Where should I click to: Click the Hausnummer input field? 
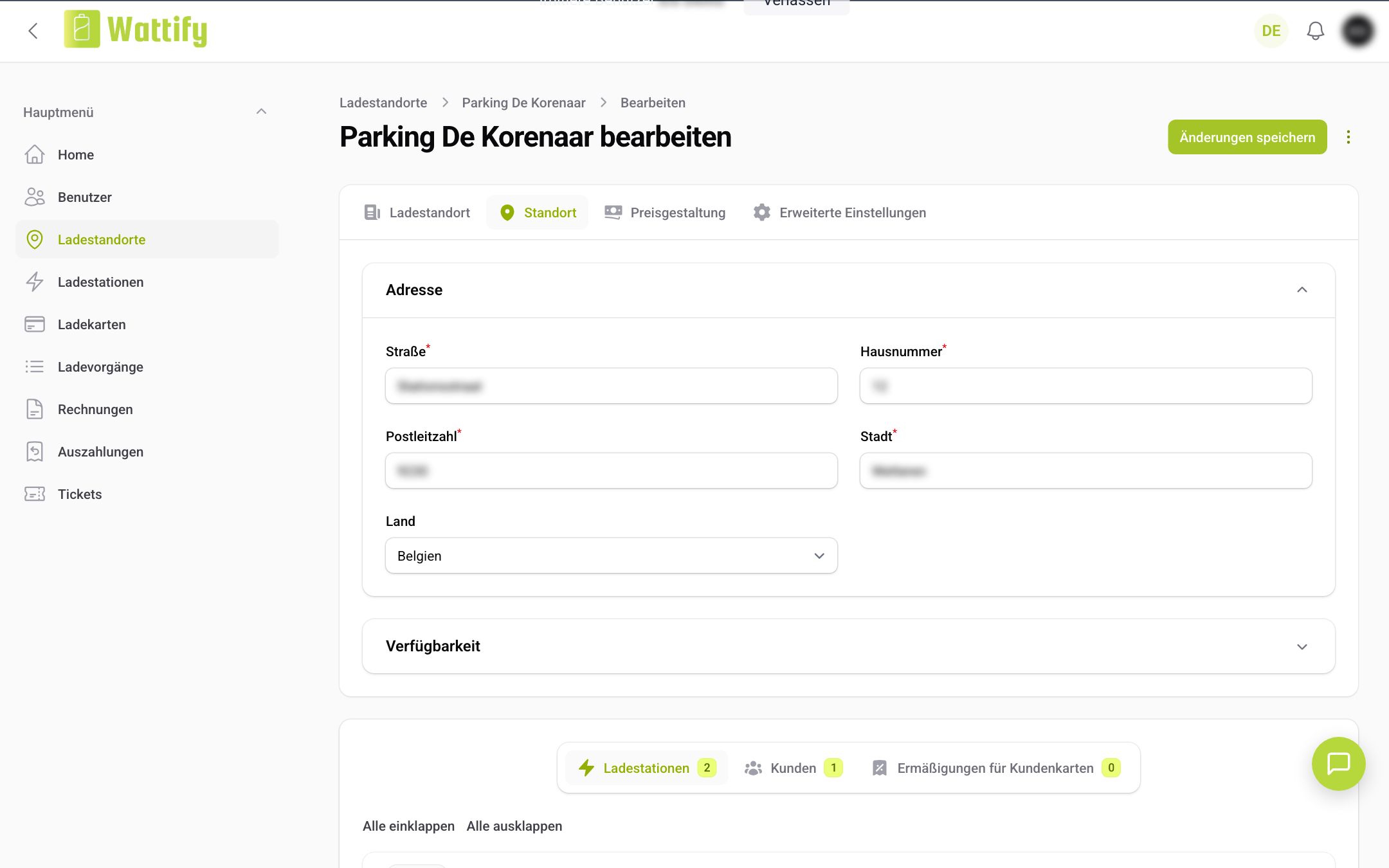coord(1085,386)
